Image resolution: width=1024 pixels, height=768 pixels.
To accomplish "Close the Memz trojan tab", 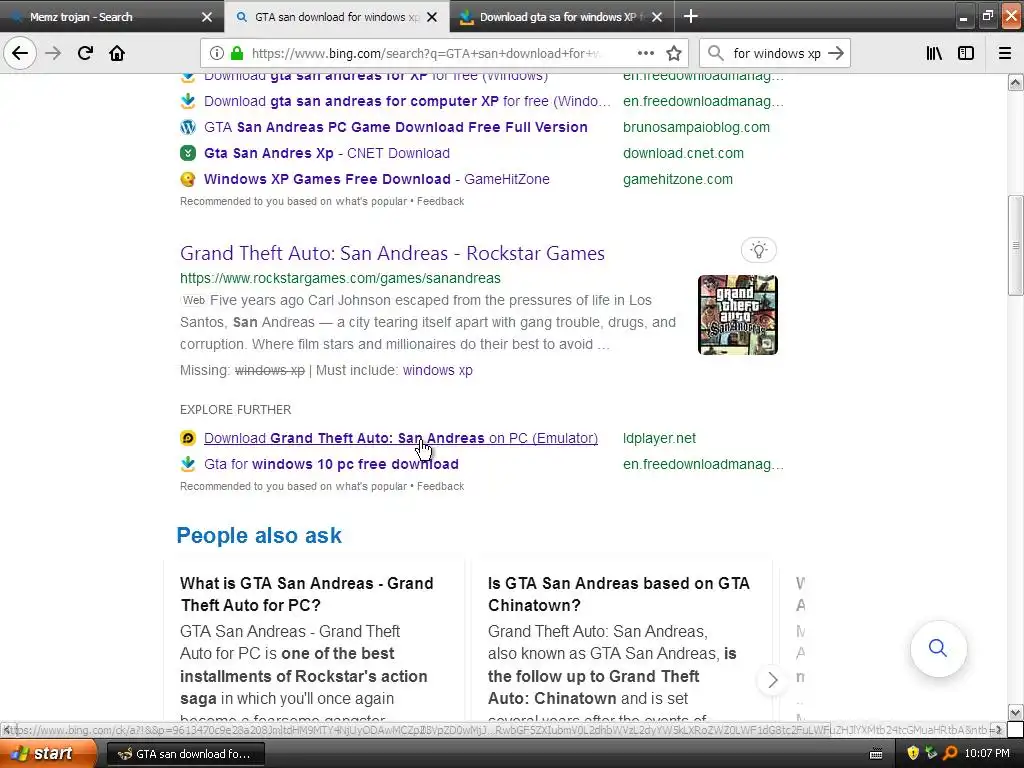I will click(x=207, y=17).
